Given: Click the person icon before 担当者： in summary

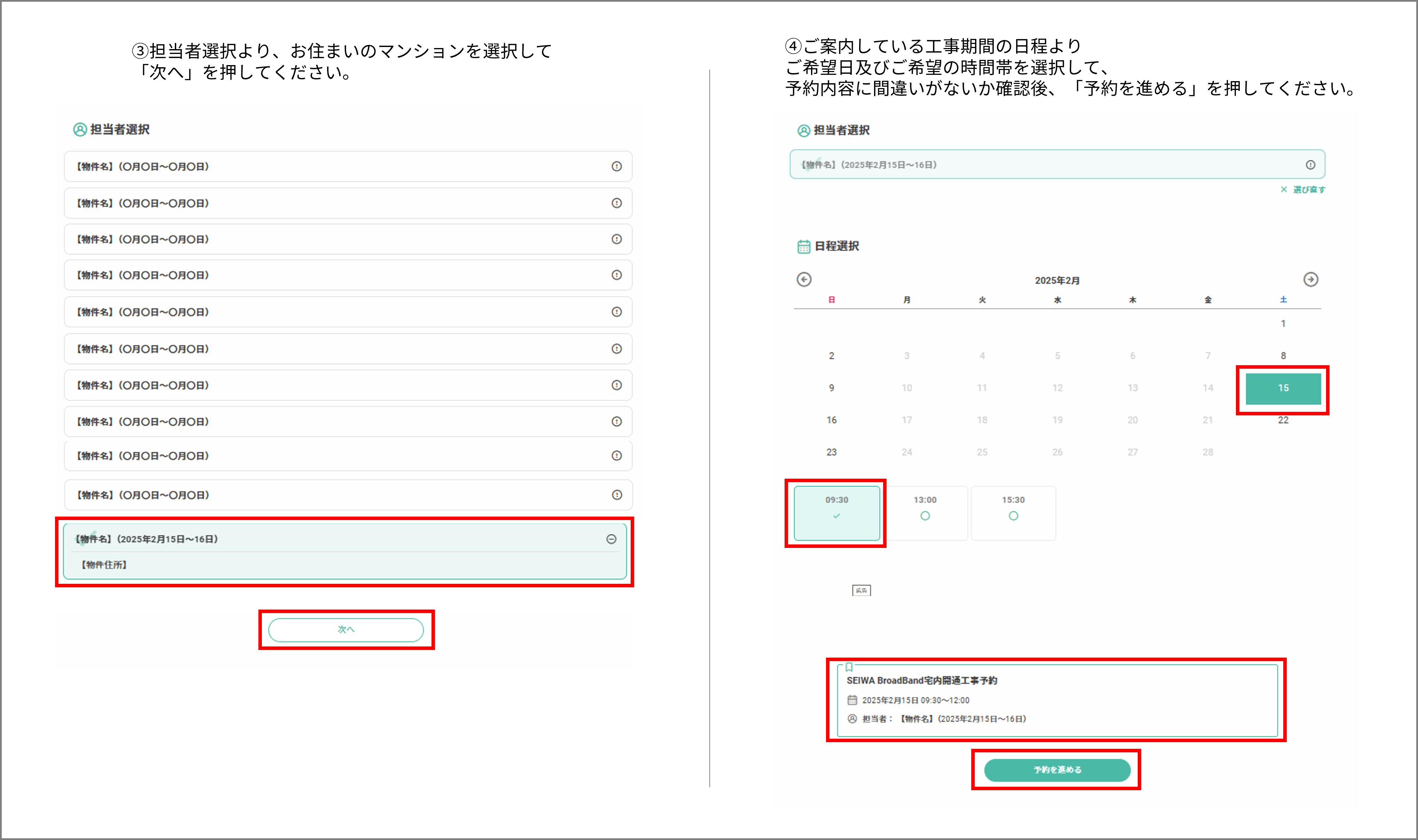Looking at the screenshot, I should pos(852,719).
